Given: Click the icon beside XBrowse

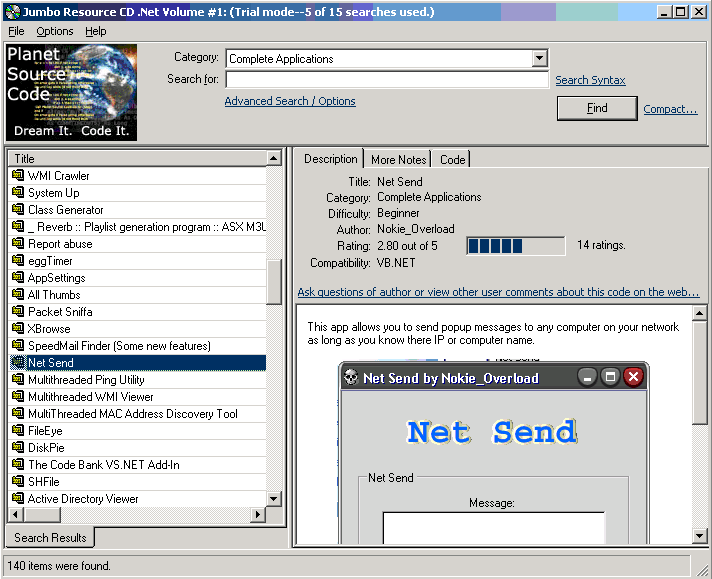Looking at the screenshot, I should click(18, 328).
